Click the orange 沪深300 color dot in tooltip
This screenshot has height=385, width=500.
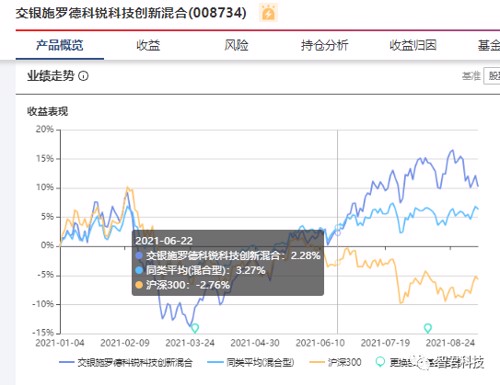pos(139,285)
